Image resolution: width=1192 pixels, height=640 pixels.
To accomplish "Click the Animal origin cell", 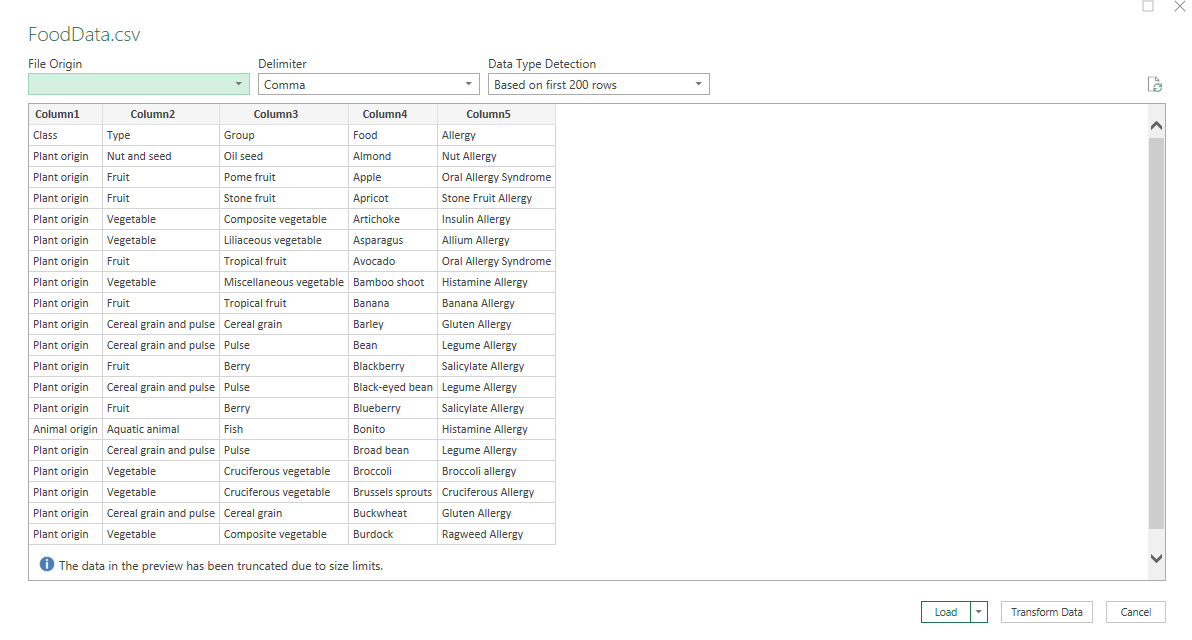I will [65, 429].
